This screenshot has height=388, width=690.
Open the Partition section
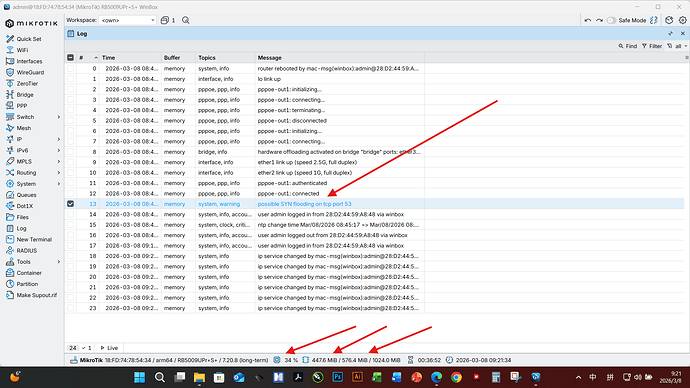point(22,284)
